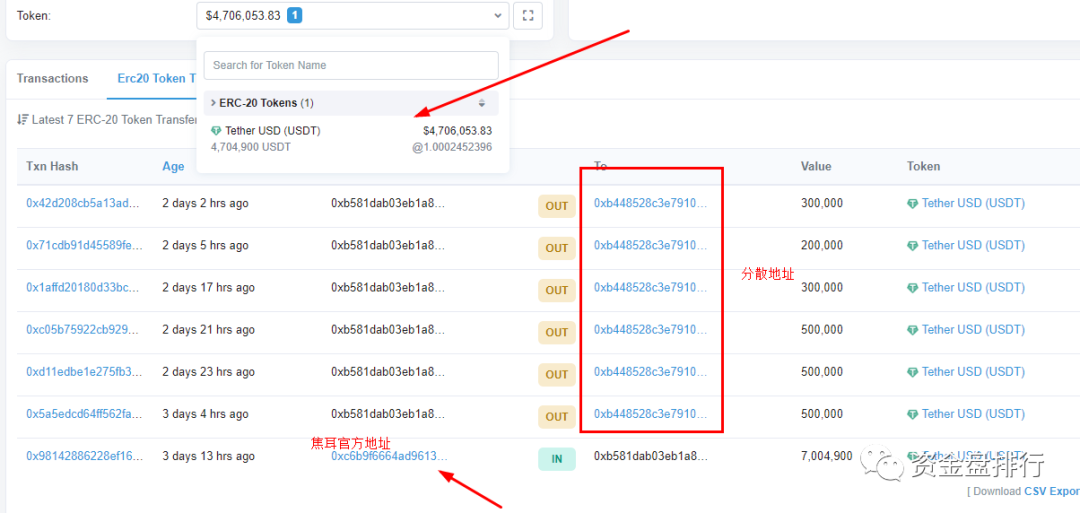Open recipient address in 2 days 23 hrs row
1080x513 pixels.
coord(651,372)
